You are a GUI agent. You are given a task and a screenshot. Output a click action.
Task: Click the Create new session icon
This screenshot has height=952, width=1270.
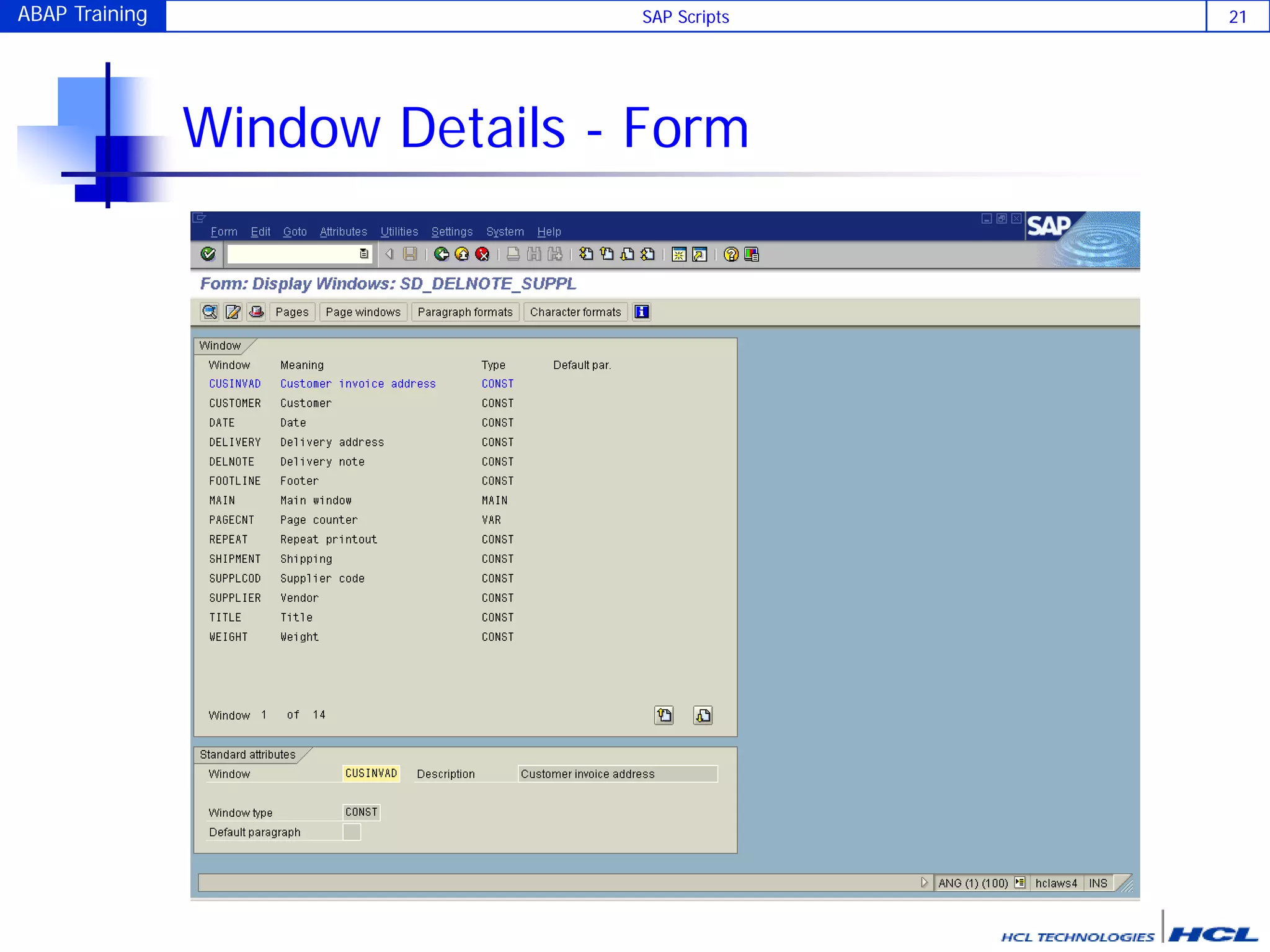coord(679,254)
